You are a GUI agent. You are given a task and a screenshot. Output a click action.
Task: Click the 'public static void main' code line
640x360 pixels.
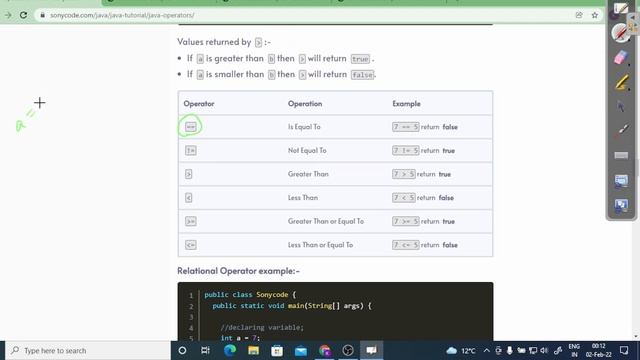[x=292, y=306]
